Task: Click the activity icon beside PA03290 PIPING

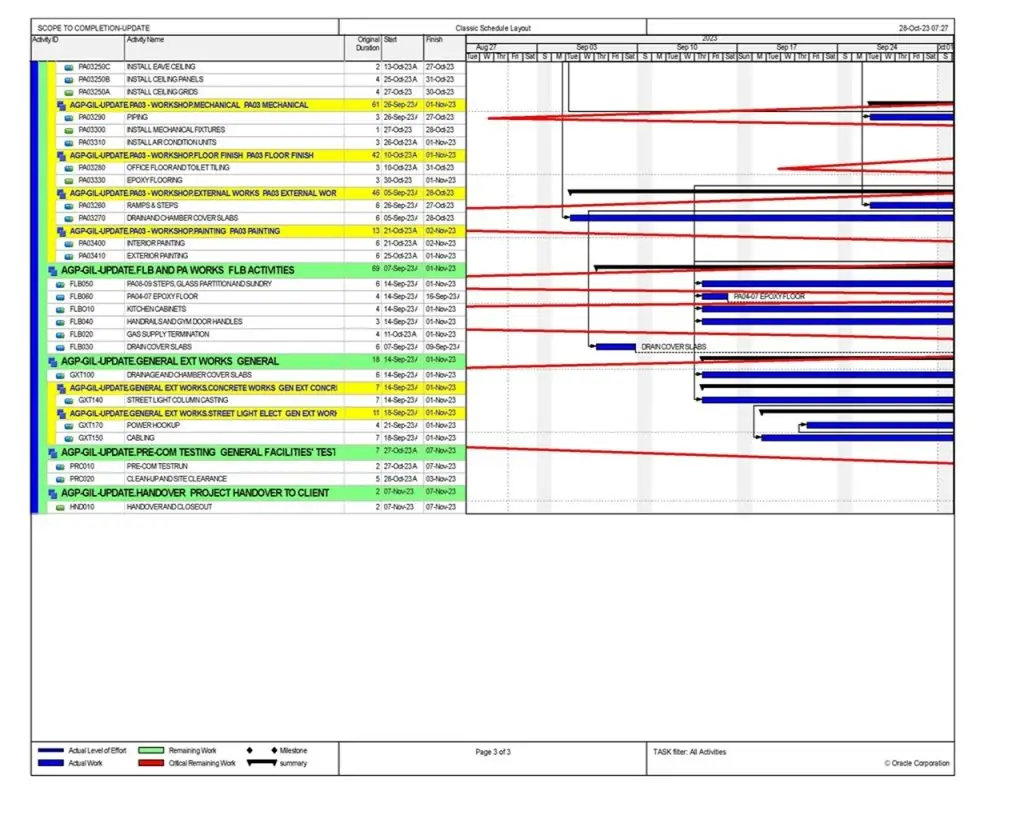Action: click(x=69, y=117)
